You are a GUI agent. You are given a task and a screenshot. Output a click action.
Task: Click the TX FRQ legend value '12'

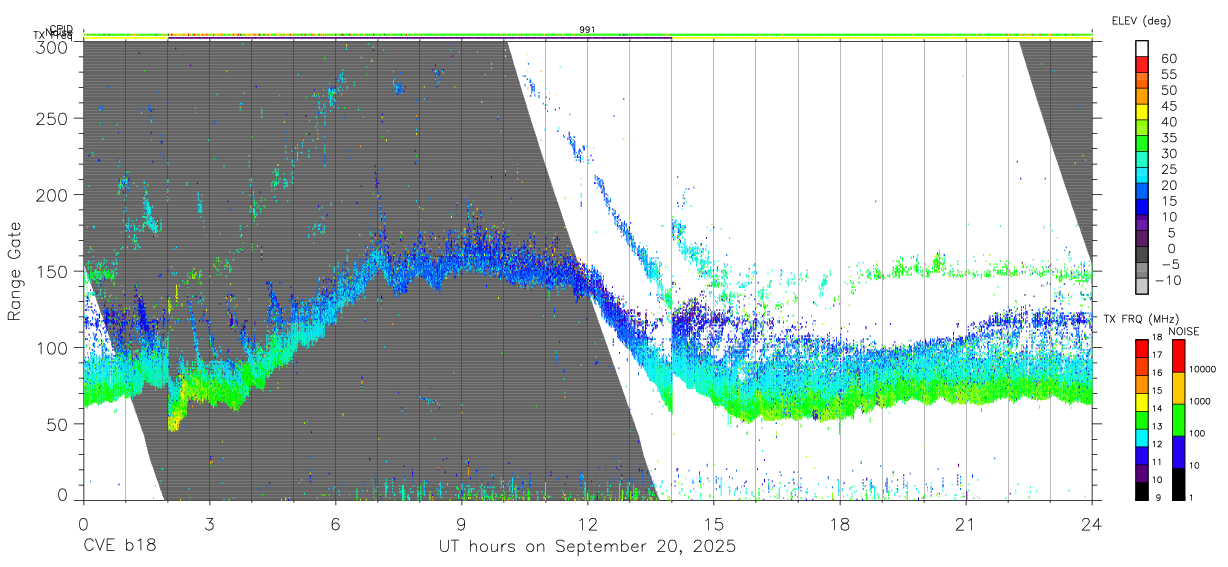(x=1156, y=444)
